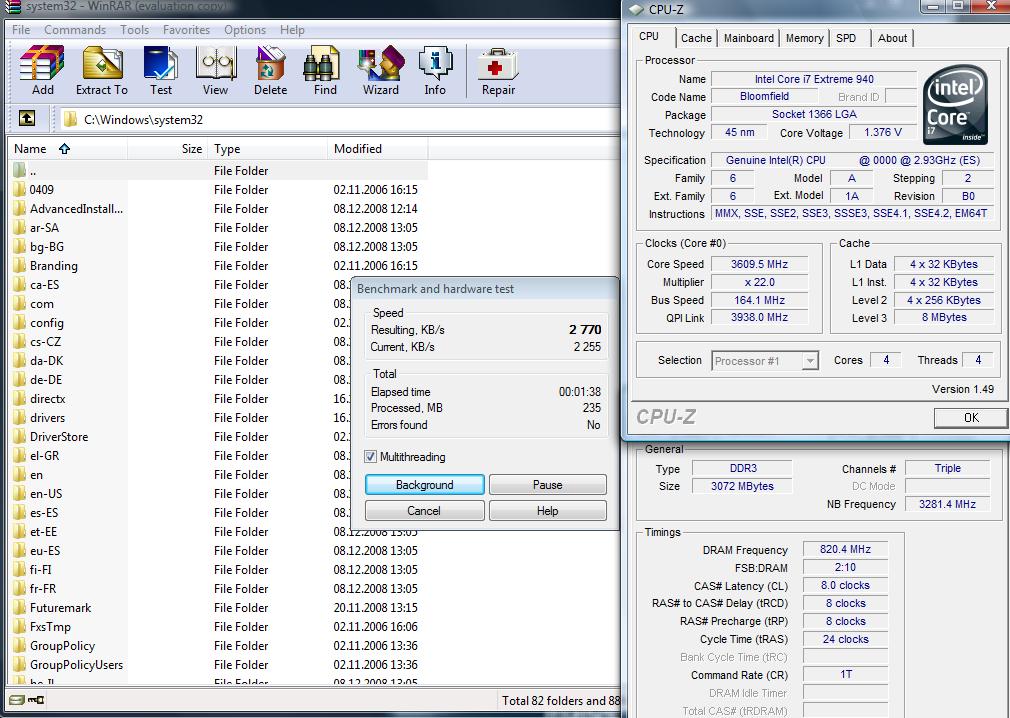Open the Processor #1 selection dropdown
This screenshot has width=1010, height=718.
pos(765,361)
